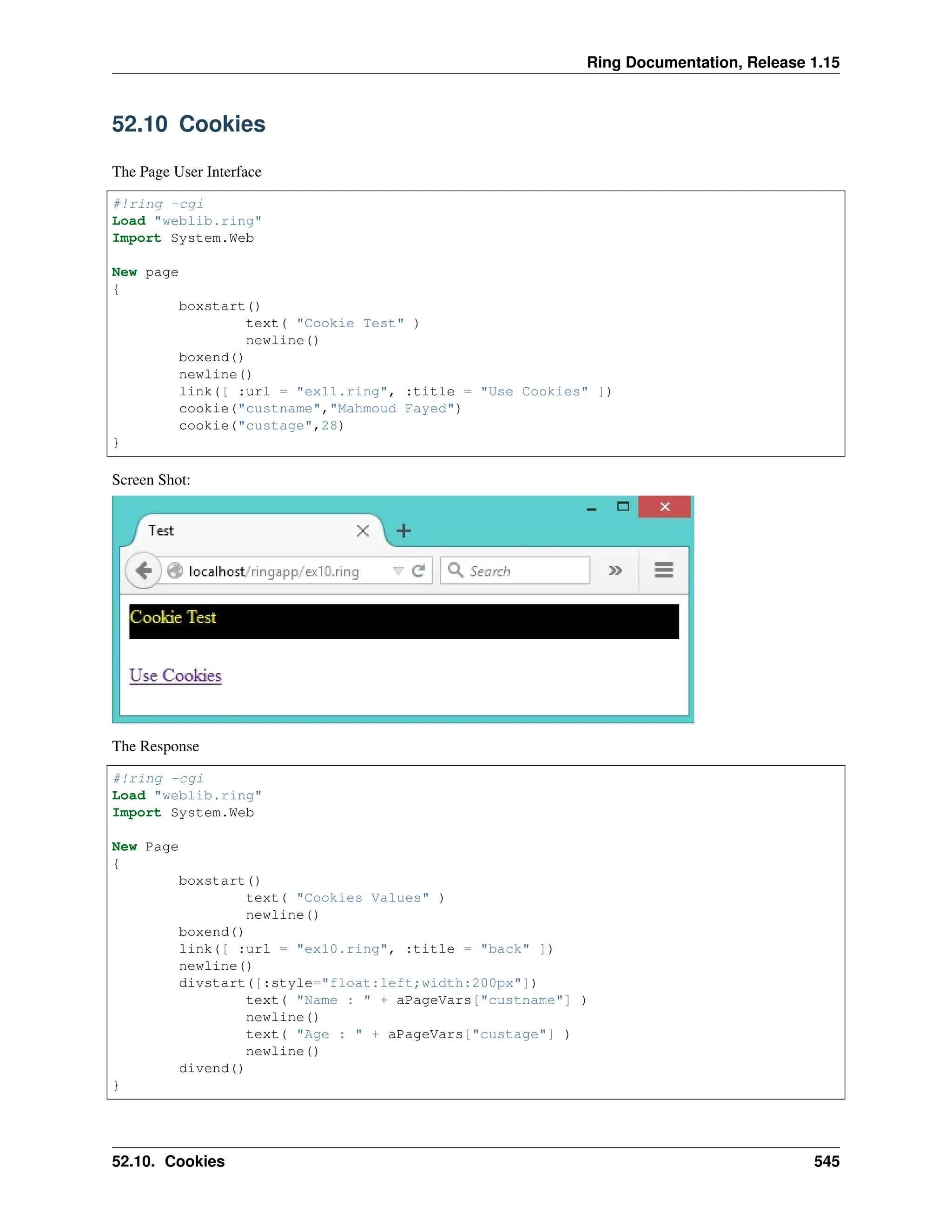The width and height of the screenshot is (952, 1232).
Task: Open the URL history dropdown arrow
Action: (398, 571)
